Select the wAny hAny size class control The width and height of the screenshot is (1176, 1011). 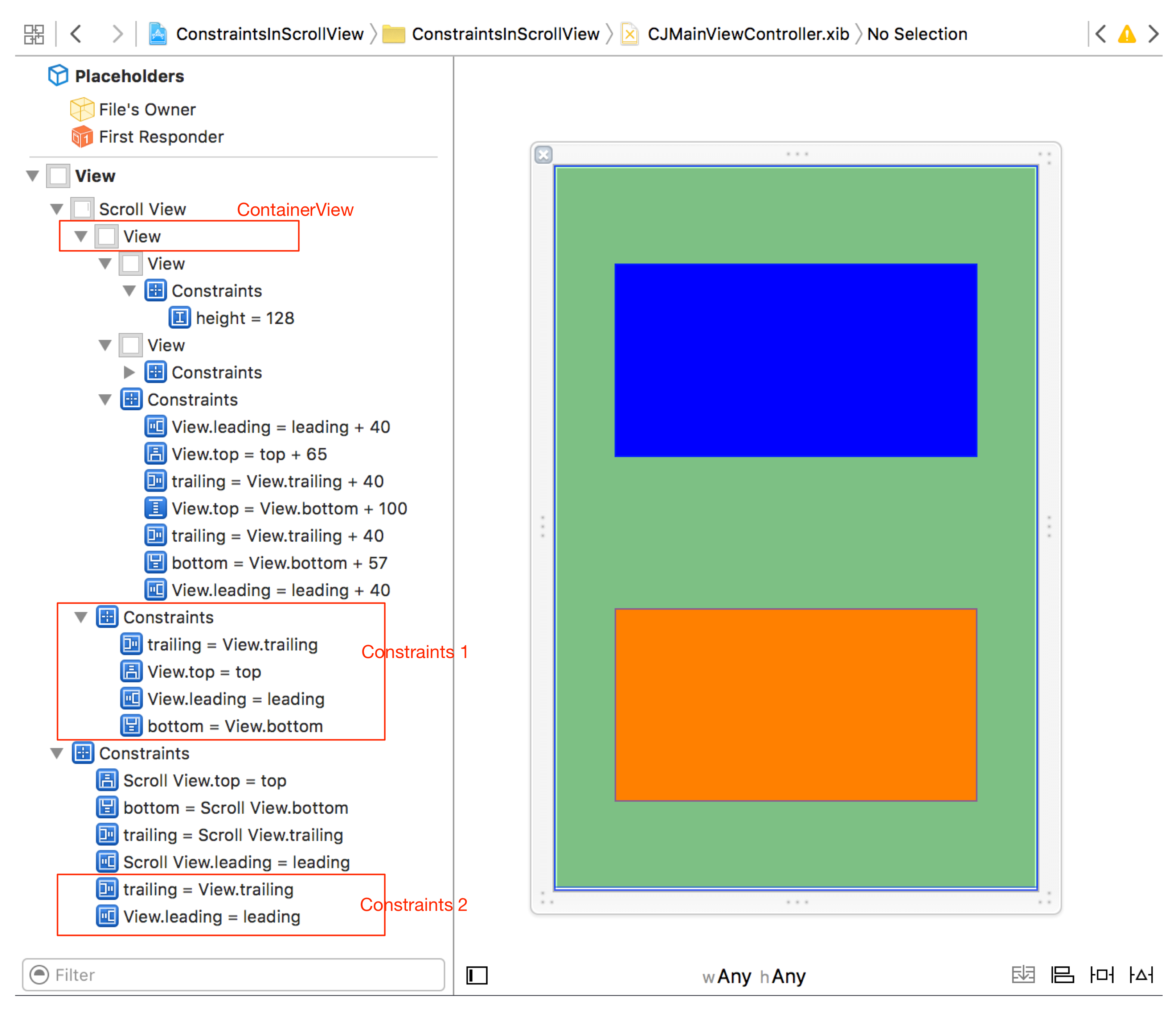pos(754,976)
